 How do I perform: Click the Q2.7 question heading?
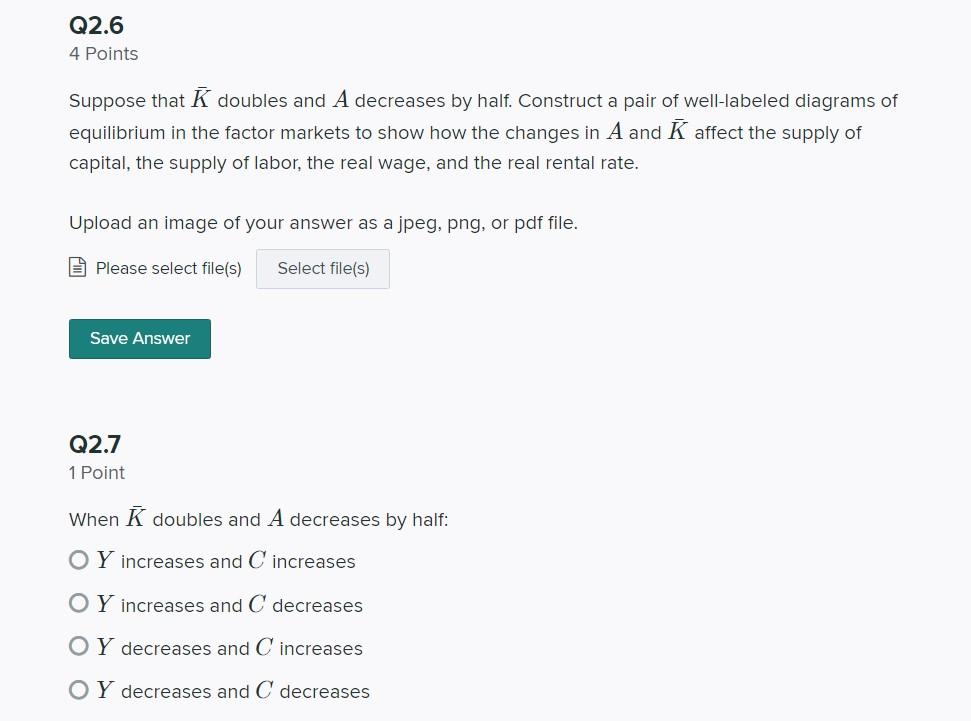click(x=95, y=444)
